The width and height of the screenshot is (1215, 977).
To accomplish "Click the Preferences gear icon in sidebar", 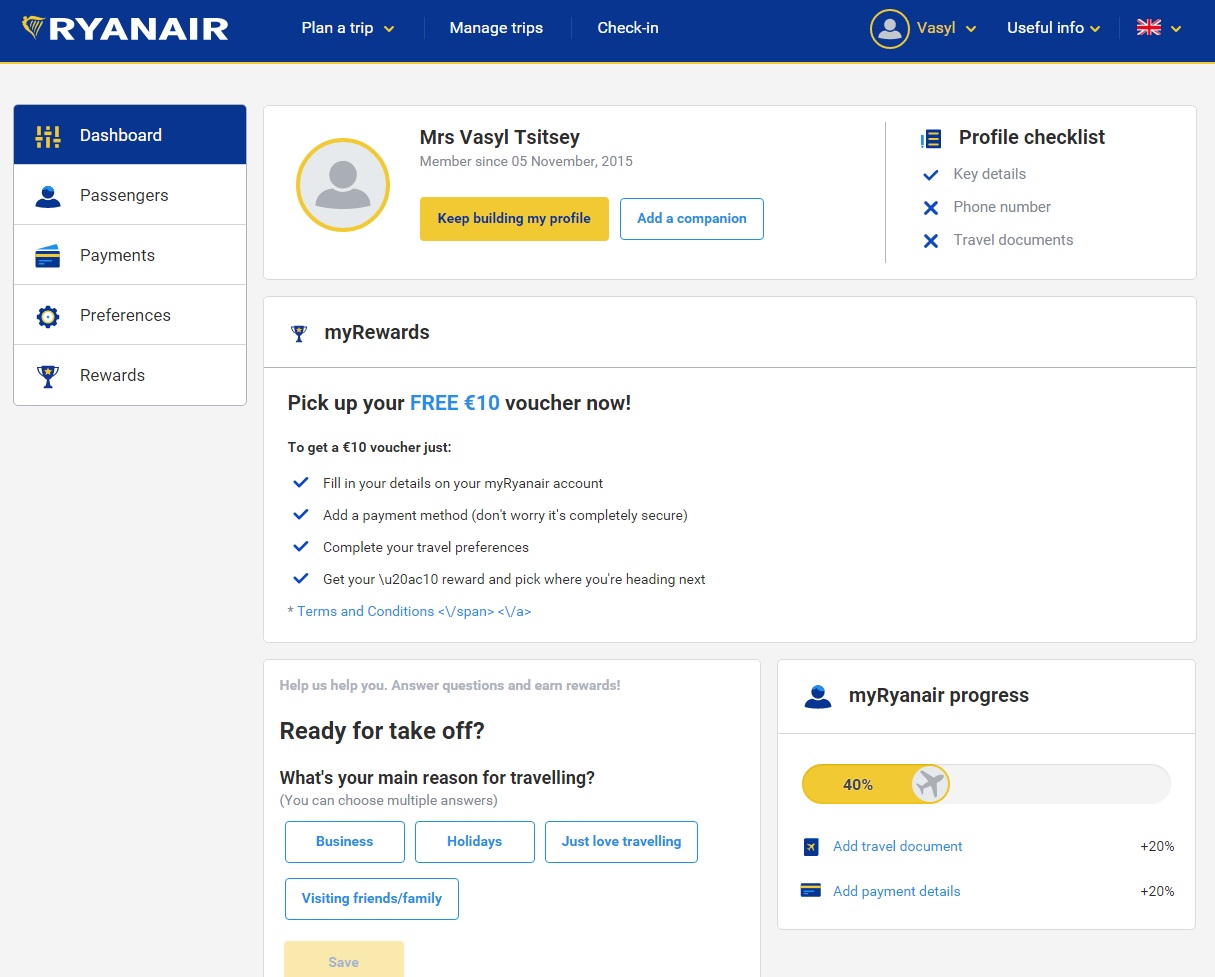I will [48, 316].
